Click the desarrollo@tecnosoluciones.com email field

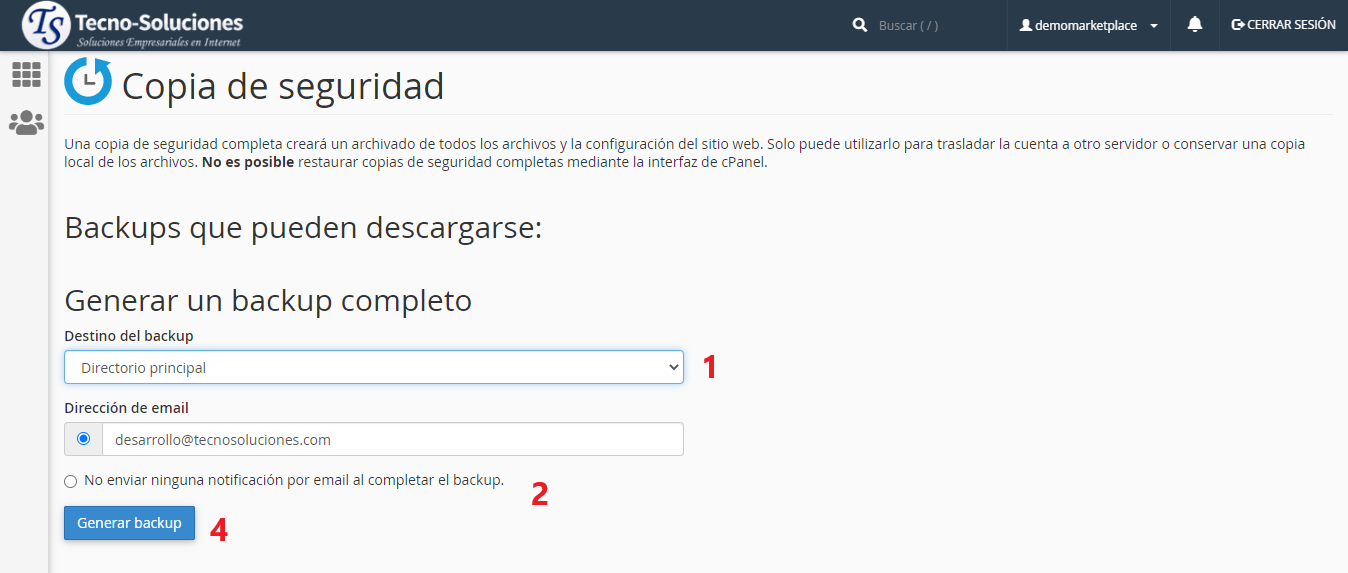(392, 439)
